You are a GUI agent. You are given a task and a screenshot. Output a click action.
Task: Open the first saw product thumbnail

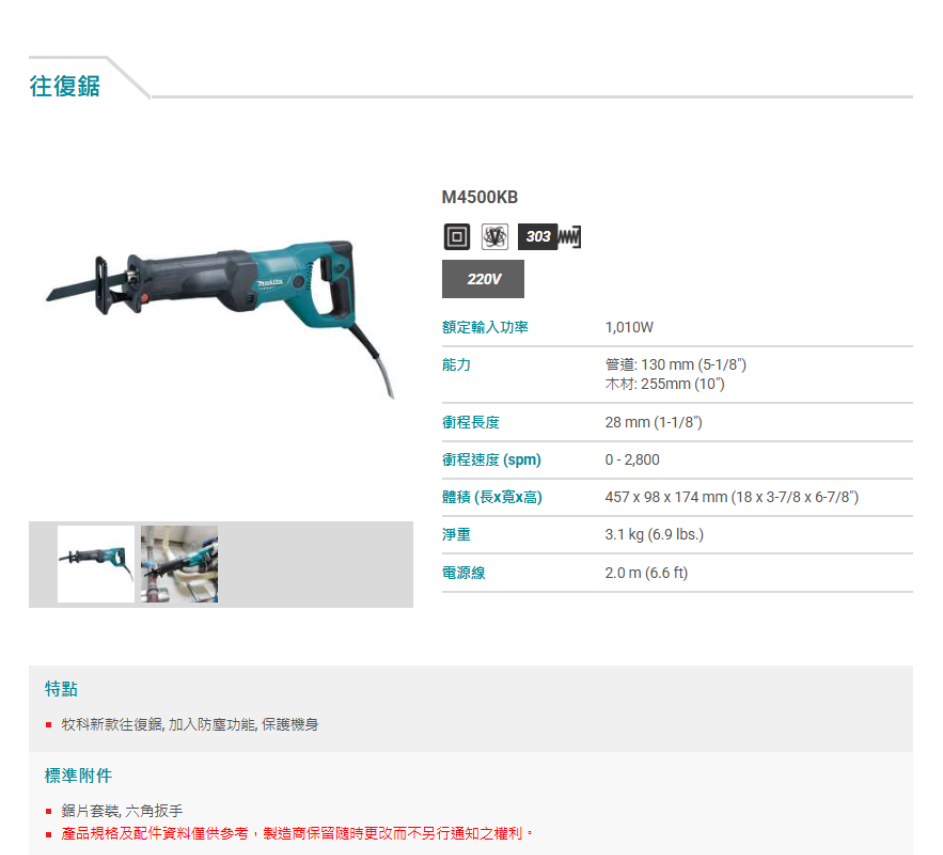96,564
